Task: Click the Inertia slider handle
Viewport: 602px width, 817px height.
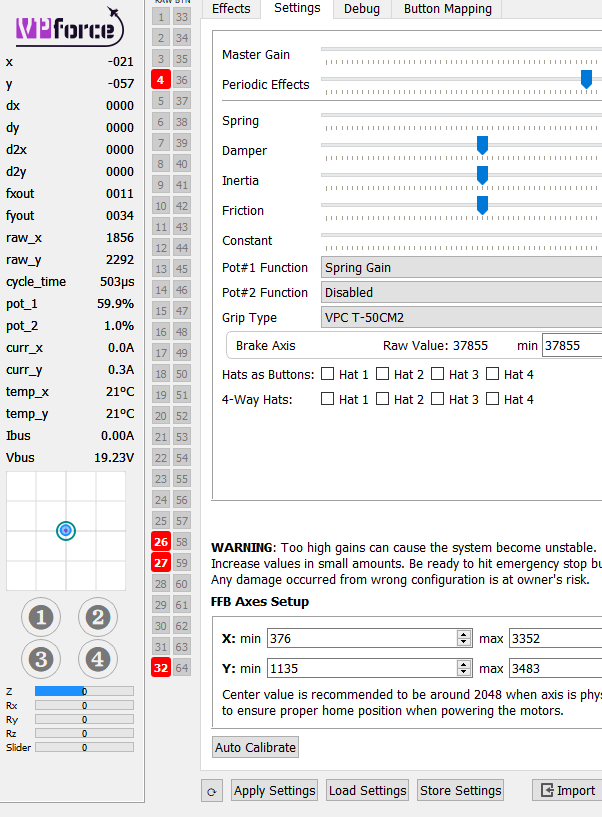Action: [x=483, y=175]
